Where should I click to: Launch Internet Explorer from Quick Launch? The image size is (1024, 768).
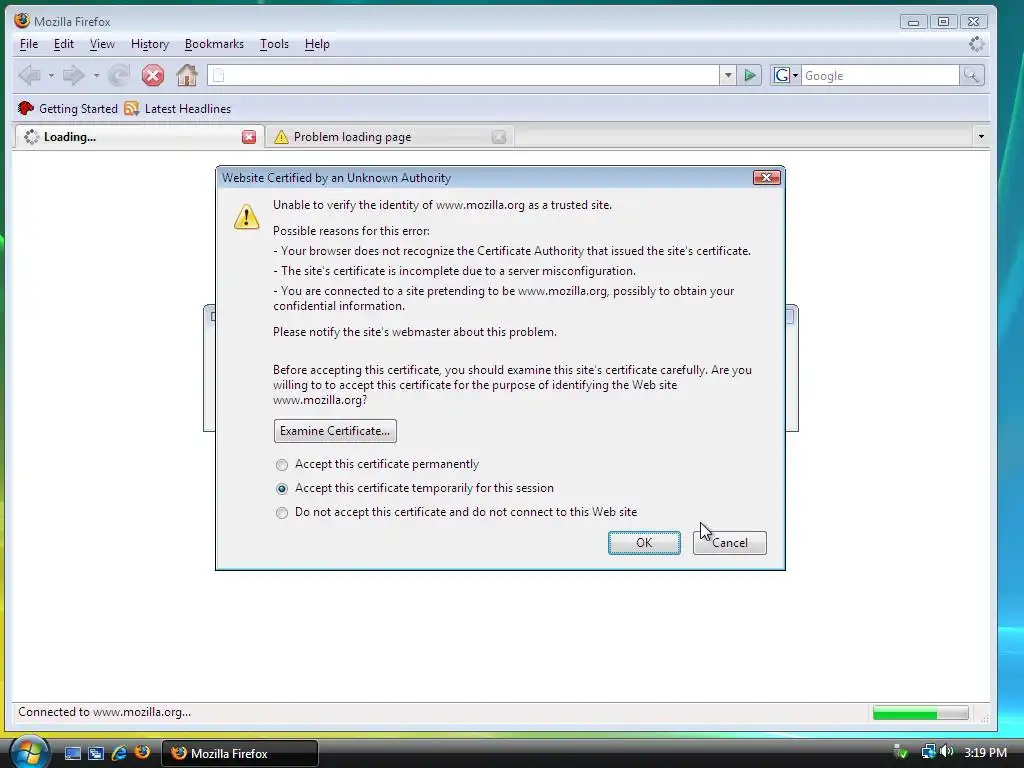(119, 753)
